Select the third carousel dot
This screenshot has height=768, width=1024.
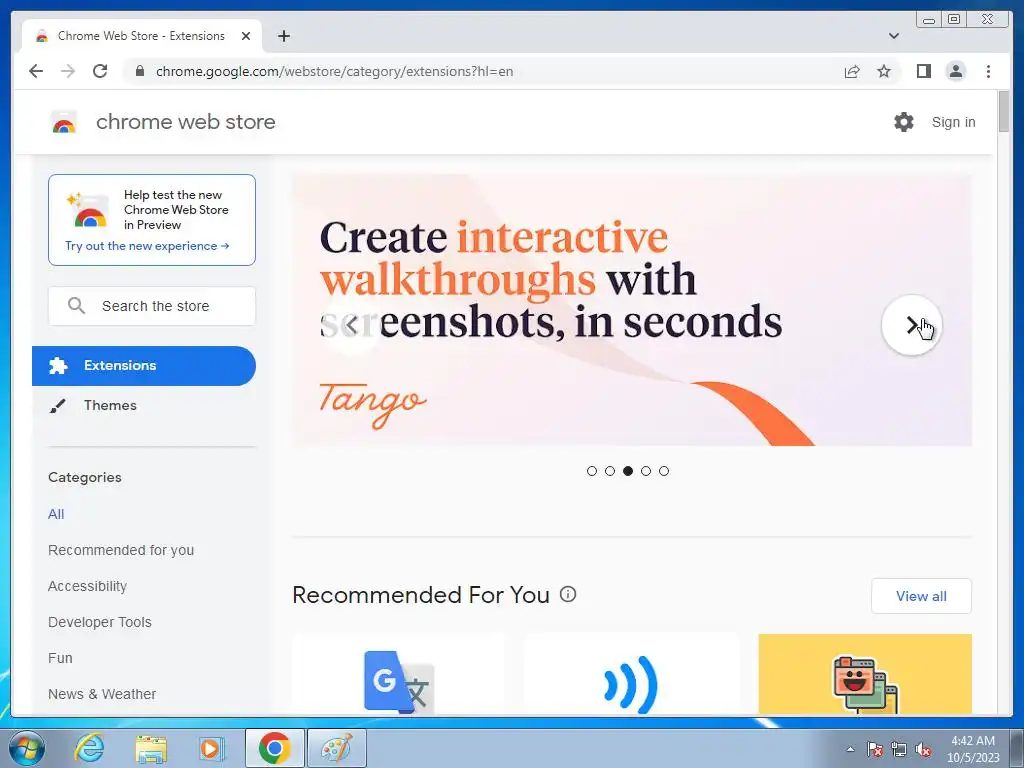(628, 471)
